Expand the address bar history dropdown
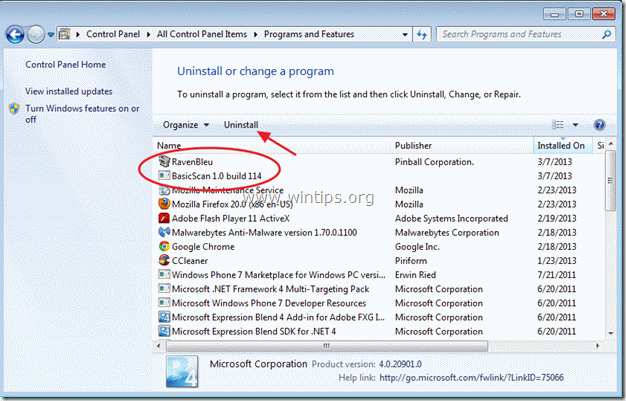Image resolution: width=626 pixels, height=401 pixels. [405, 35]
